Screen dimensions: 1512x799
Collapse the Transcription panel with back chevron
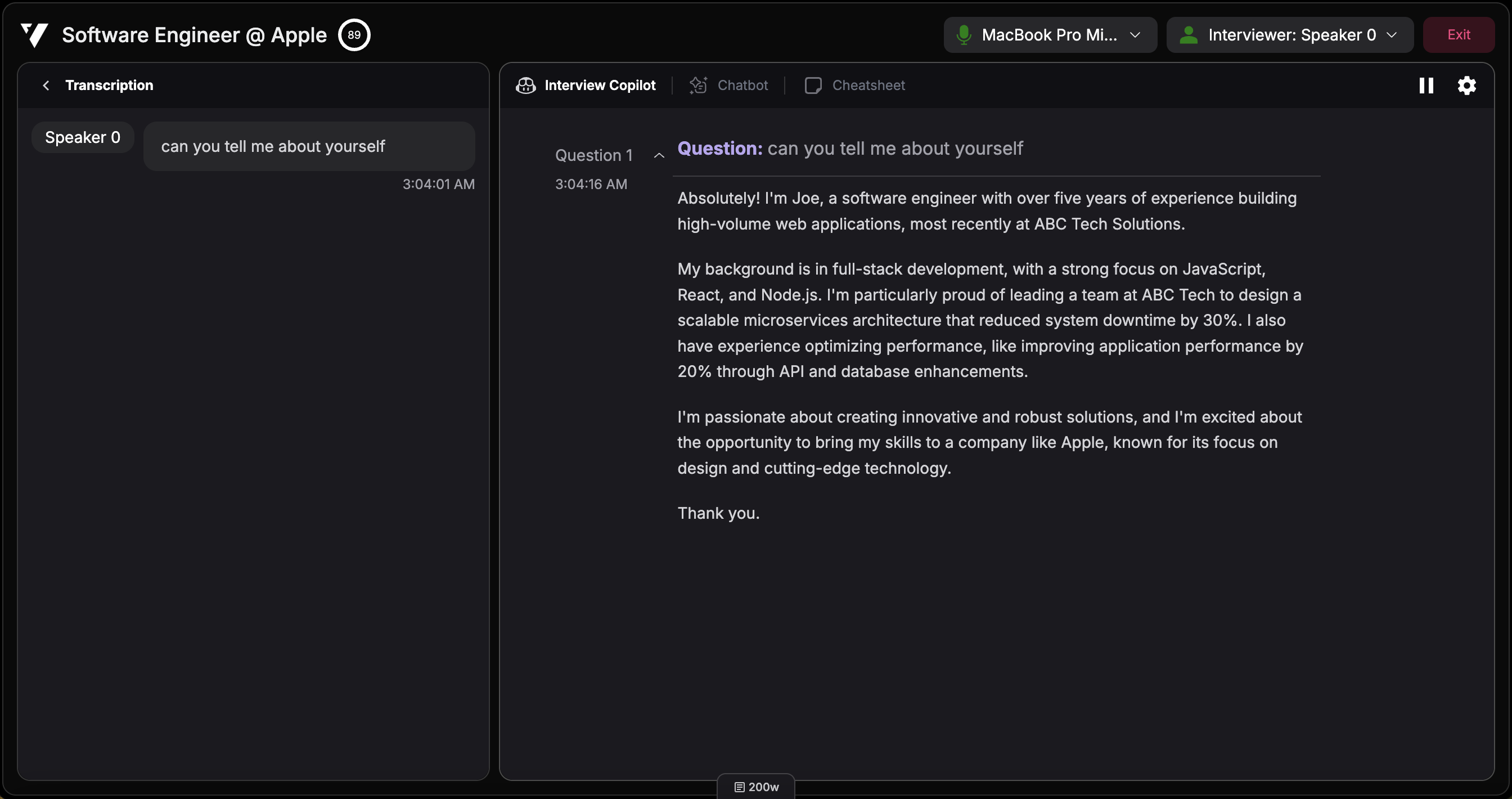[x=46, y=86]
